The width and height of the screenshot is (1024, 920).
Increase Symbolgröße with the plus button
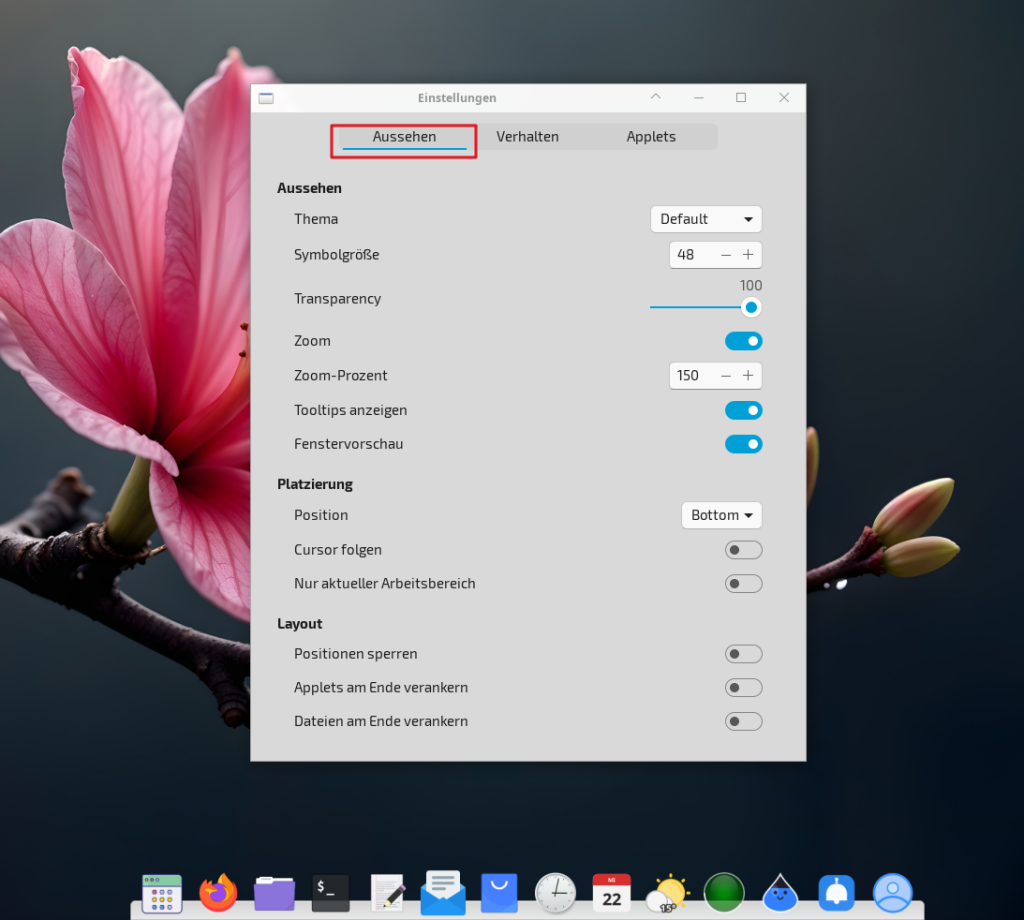point(748,255)
